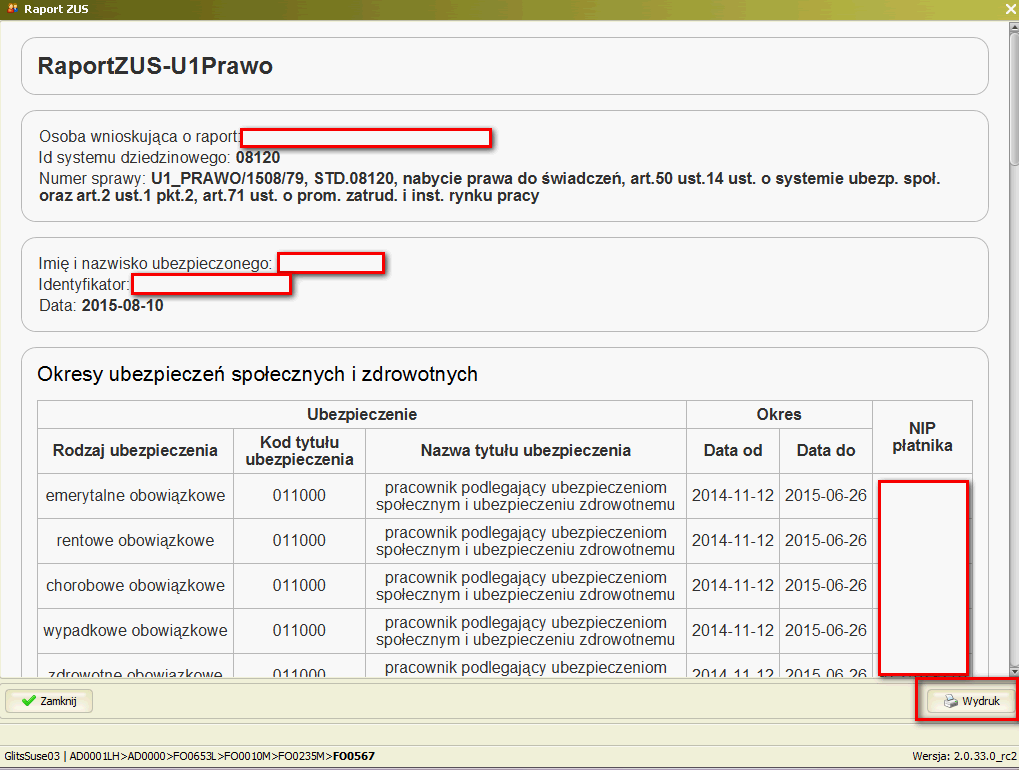
Task: Click start date 2014-11-12 in the chorobowe row
Action: 733,585
